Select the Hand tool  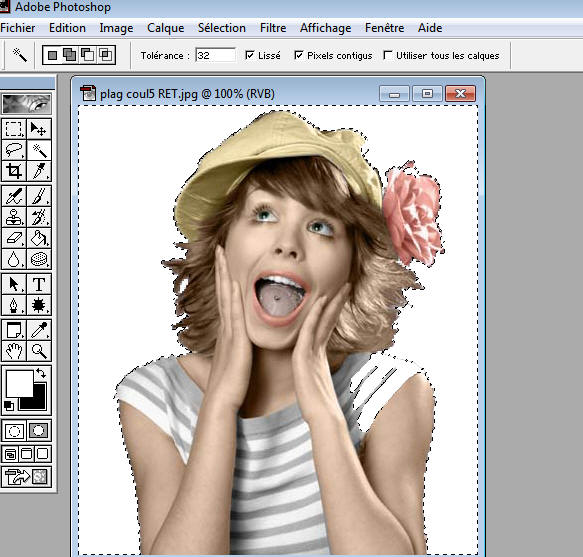tap(14, 351)
